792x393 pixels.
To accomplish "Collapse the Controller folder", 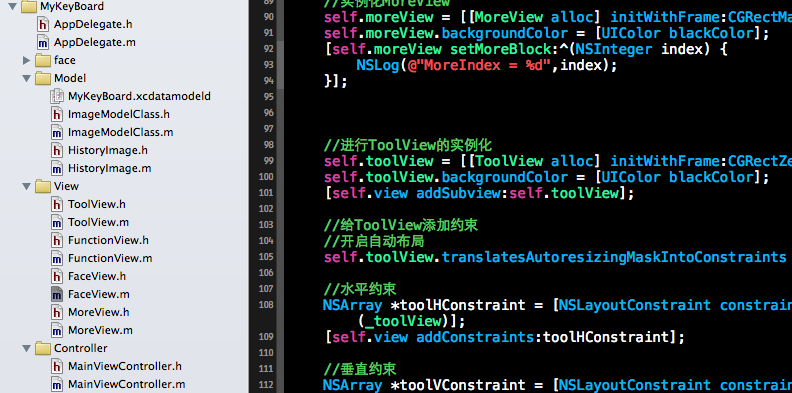I will (x=27, y=349).
